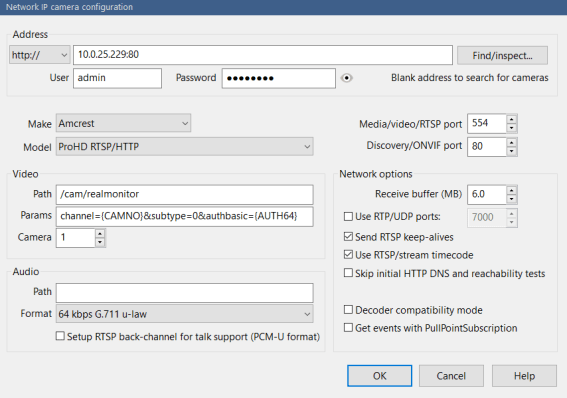Click the Camera number field
The height and width of the screenshot is (398, 567).
point(75,237)
